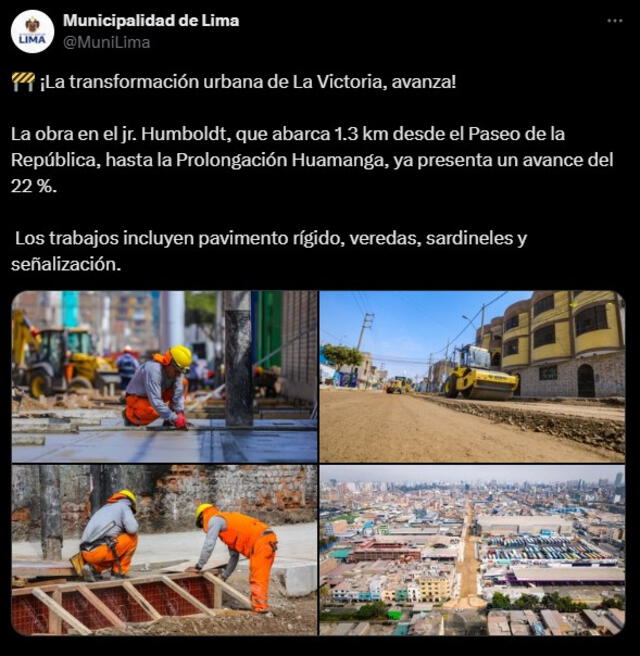Image resolution: width=640 pixels, height=656 pixels.
Task: Click the kneeling worker's yellow helmet in first photo
Action: (181, 357)
